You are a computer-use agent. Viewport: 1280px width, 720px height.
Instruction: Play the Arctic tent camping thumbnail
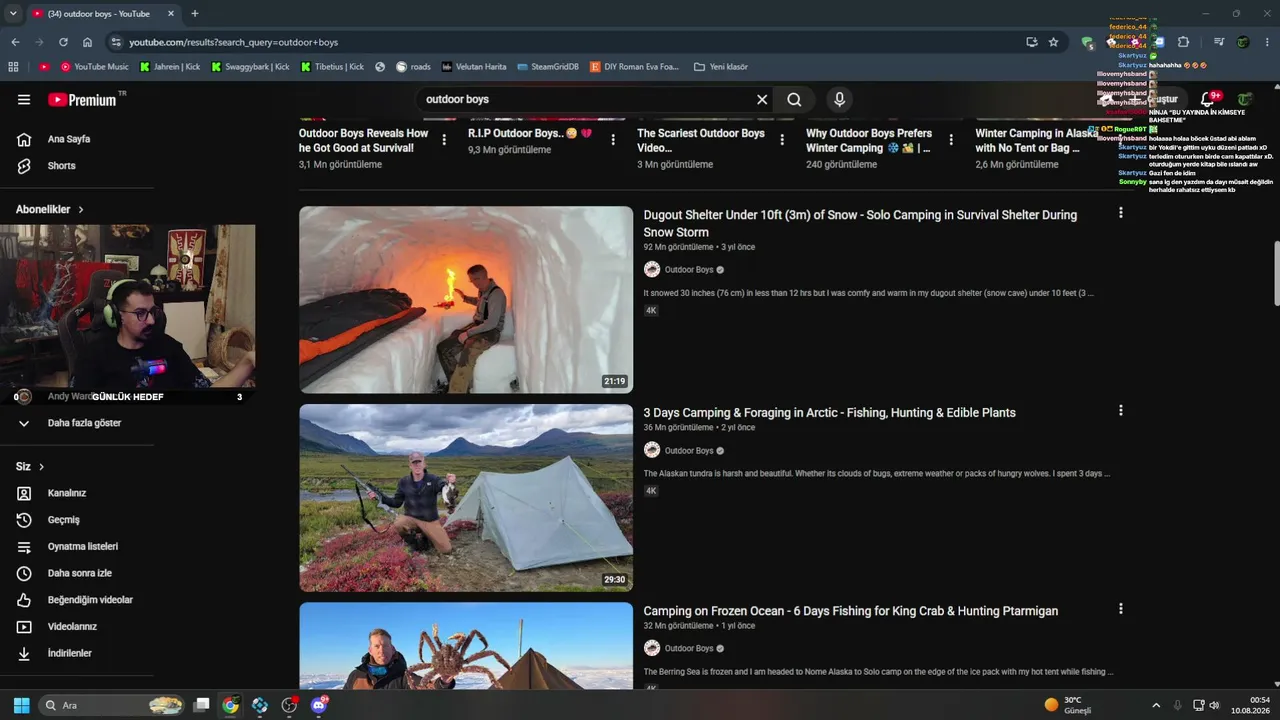466,497
